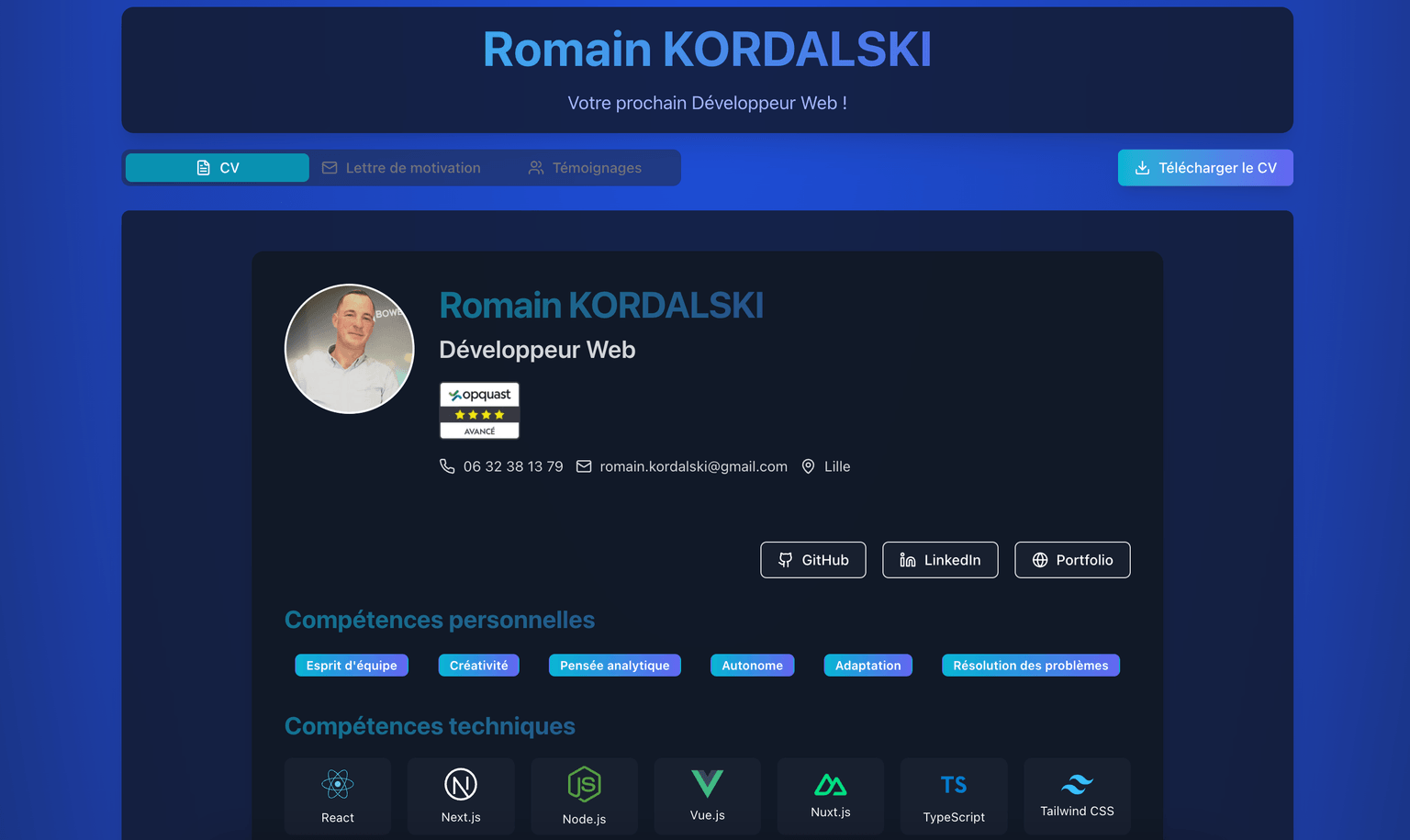Click the React logo icon
Screen dimensions: 1410x840
[x=338, y=784]
